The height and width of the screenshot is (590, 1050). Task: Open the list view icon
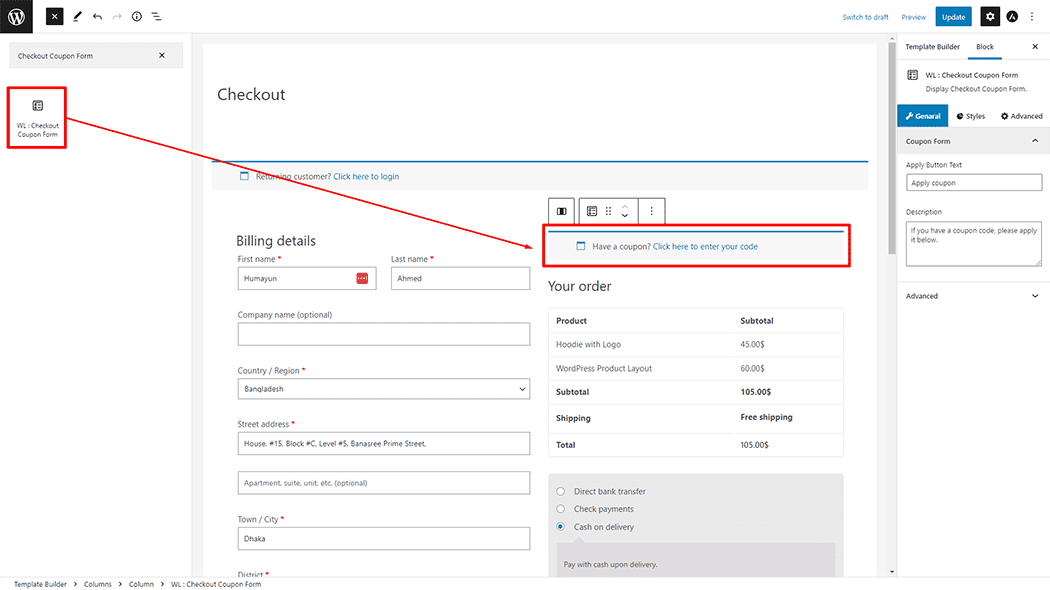pyautogui.click(x=156, y=17)
